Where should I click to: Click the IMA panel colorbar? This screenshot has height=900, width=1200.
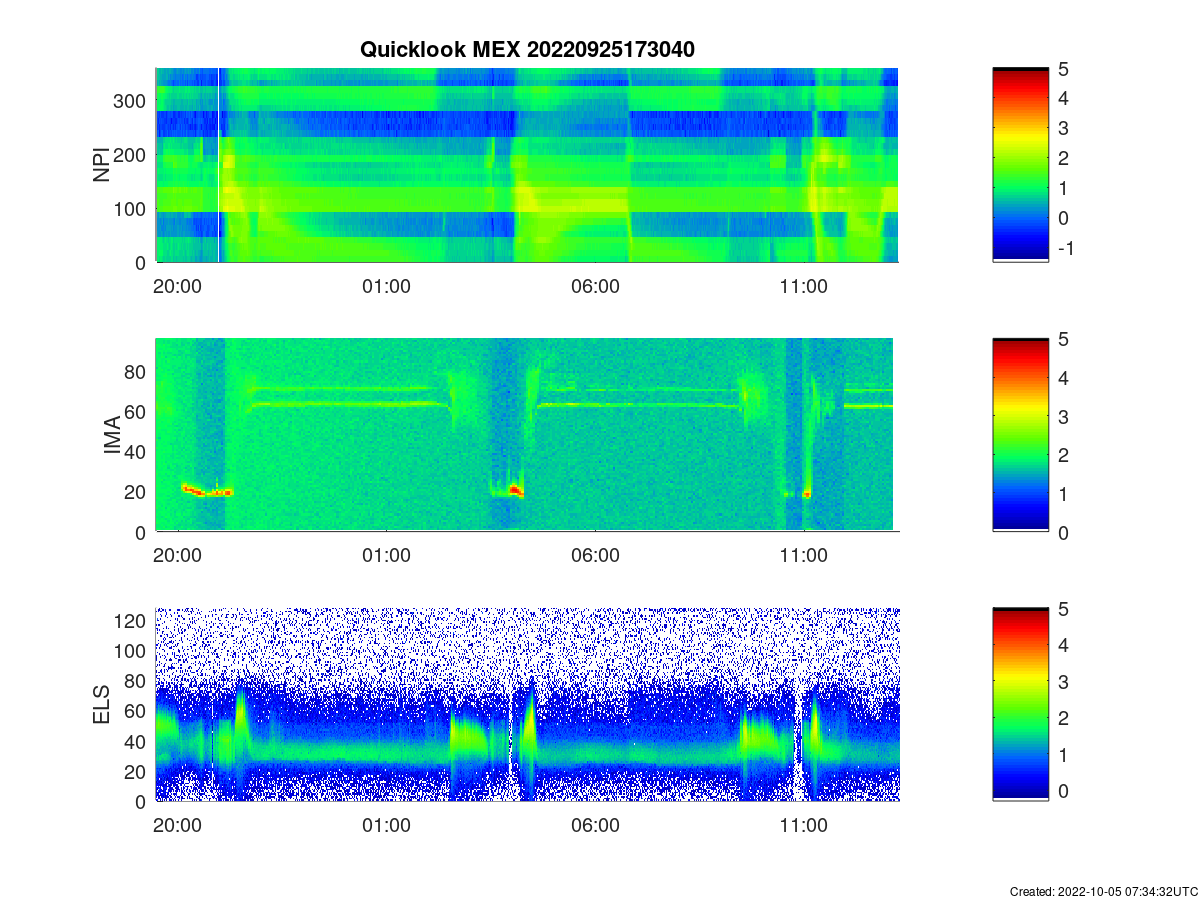pos(1020,435)
